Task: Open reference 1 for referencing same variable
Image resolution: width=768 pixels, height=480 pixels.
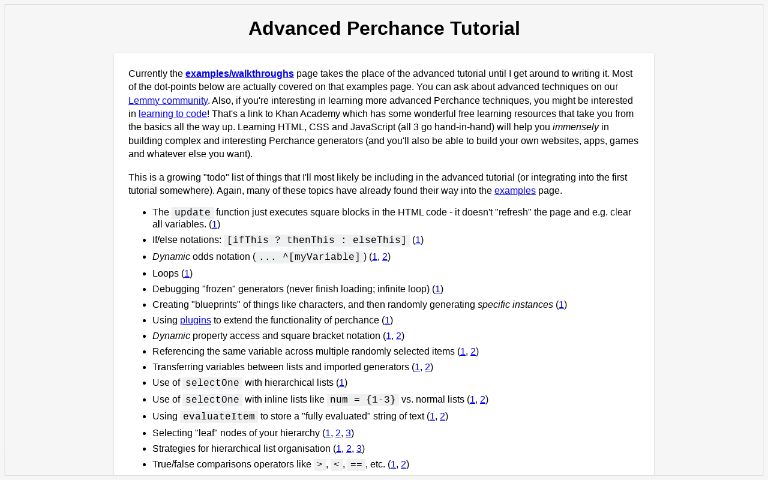Action: pos(462,352)
